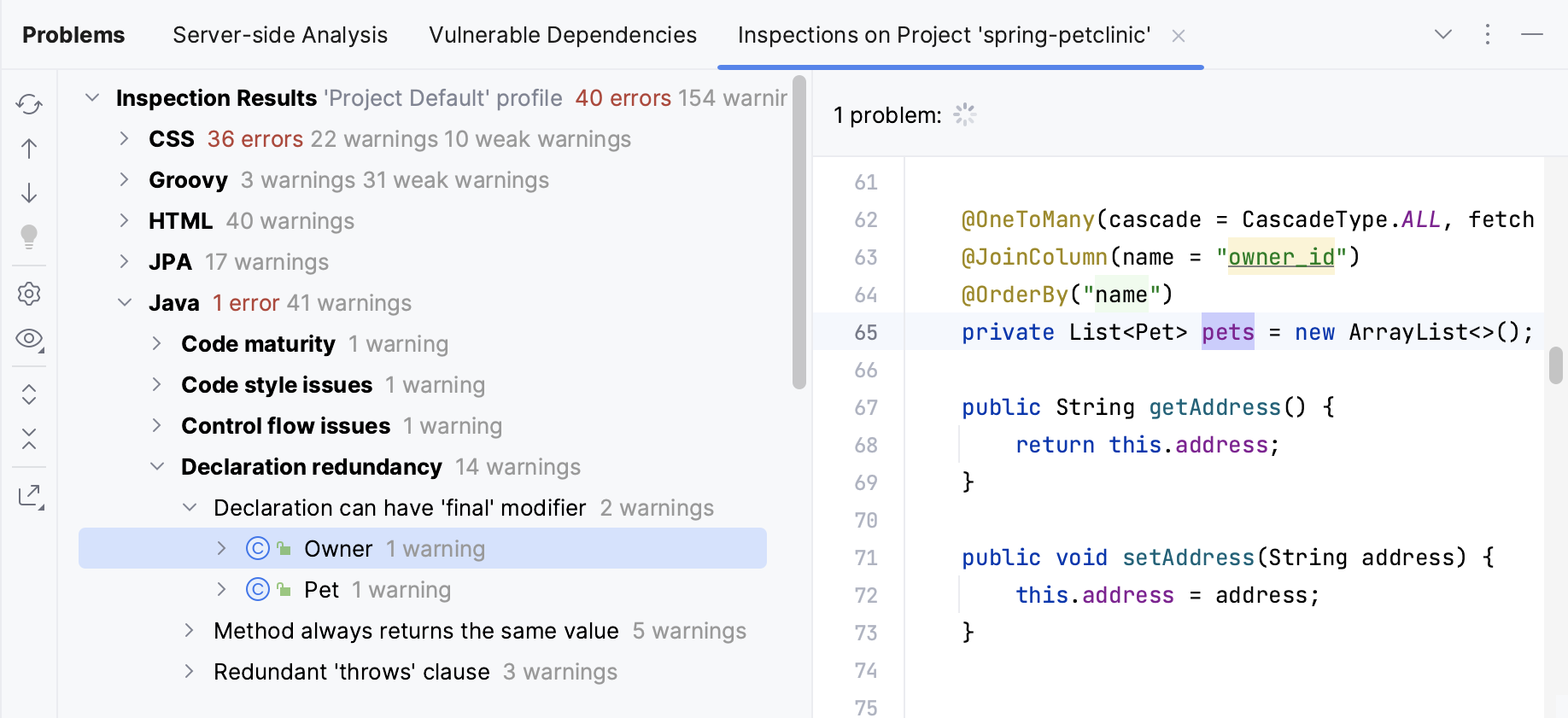
Task: Switch to Server-side Analysis tab
Action: coord(280,35)
